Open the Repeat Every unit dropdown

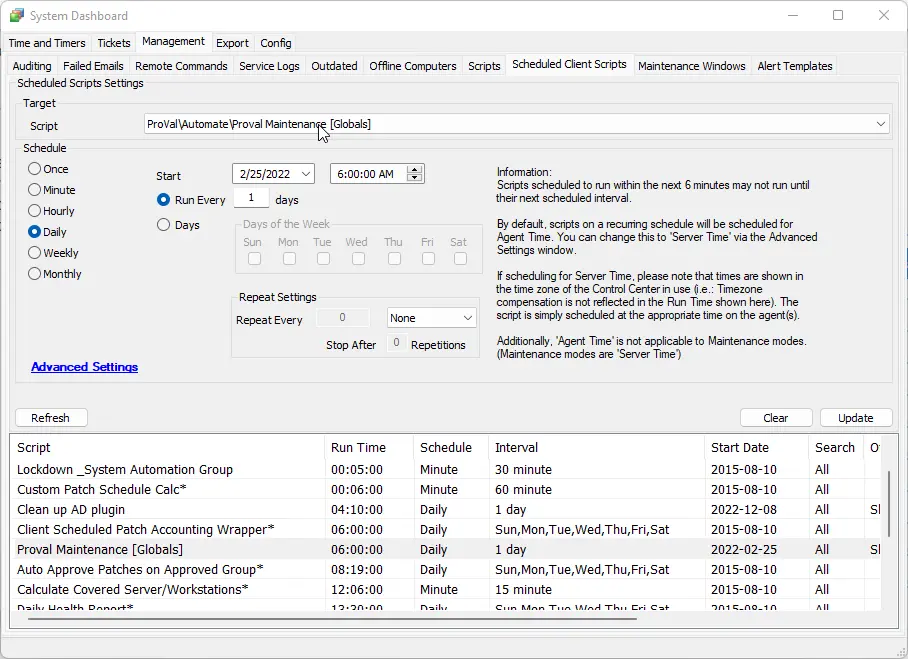(x=468, y=318)
